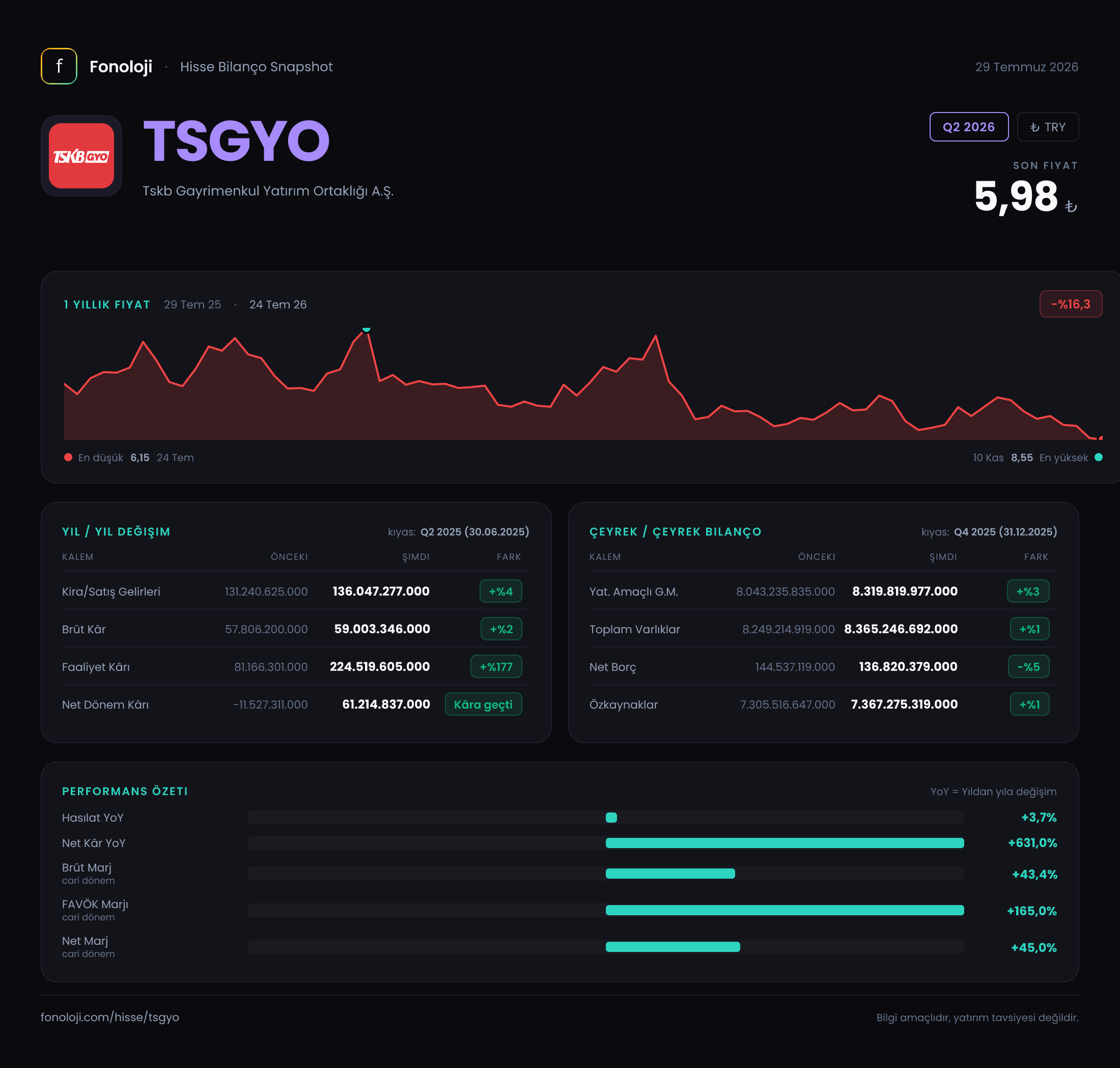This screenshot has width=1120, height=1068.
Task: Click the -%16,3 yearly change badge
Action: [x=1071, y=304]
